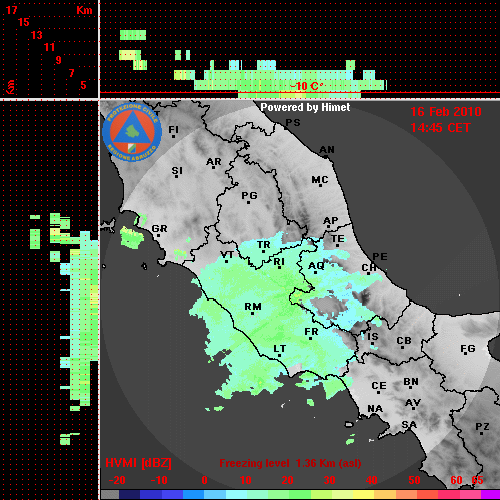Screen dimensions: 500x500
Task: Select the BN city label
Action: (411, 382)
